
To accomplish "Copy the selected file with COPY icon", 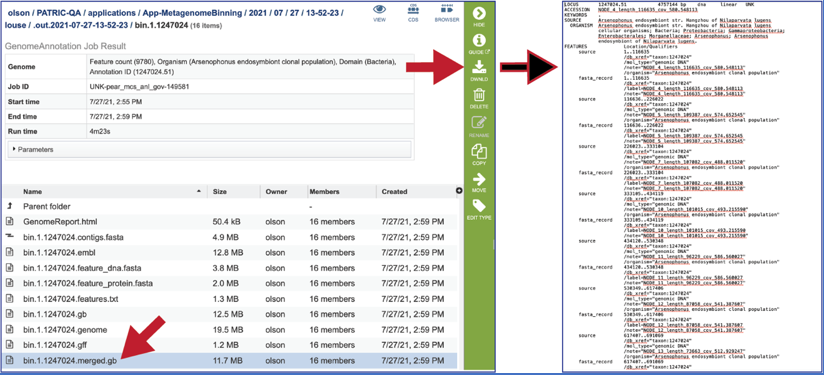I will coord(479,152).
